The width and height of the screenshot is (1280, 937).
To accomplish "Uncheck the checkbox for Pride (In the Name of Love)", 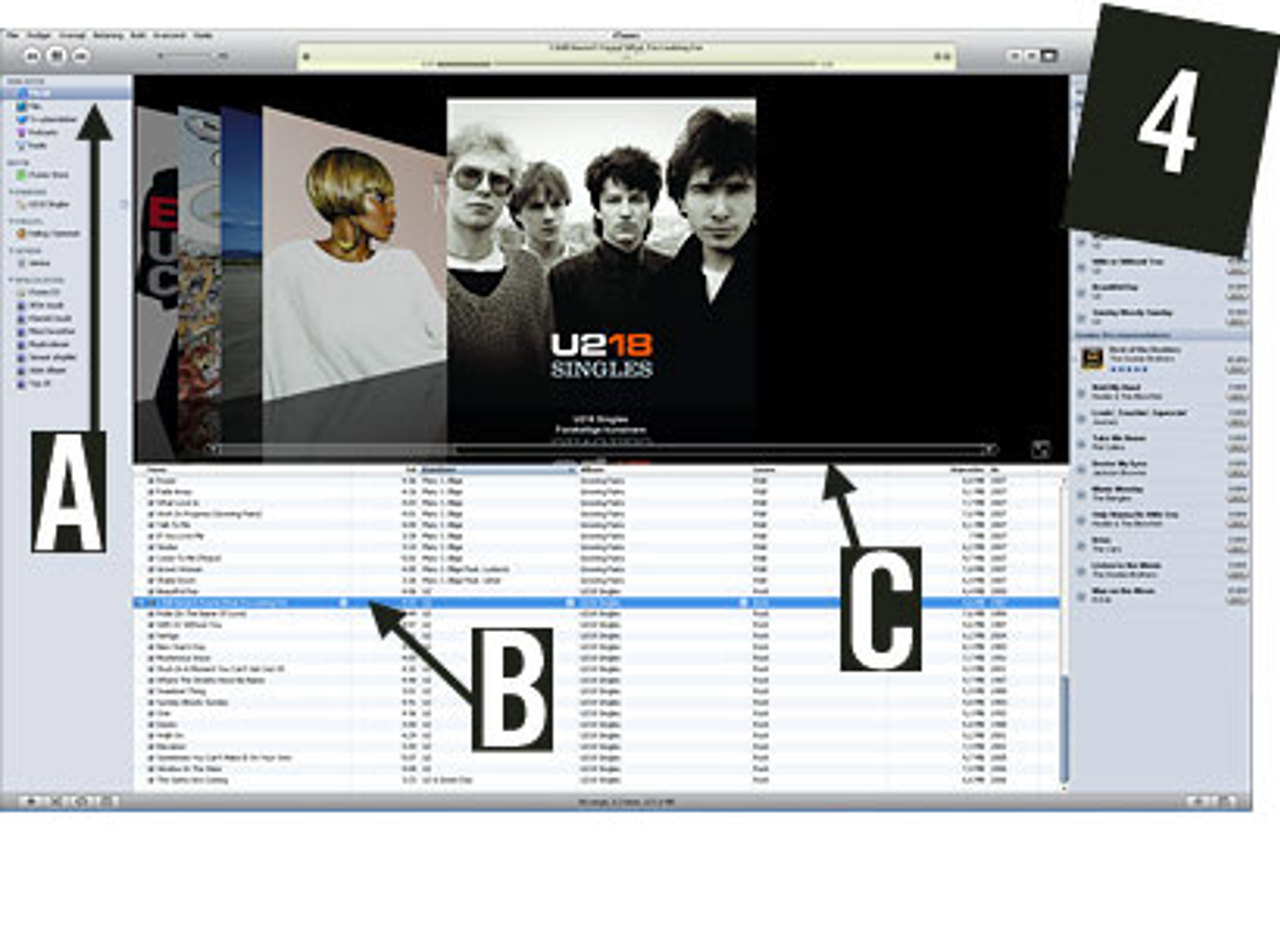I will click(x=150, y=613).
